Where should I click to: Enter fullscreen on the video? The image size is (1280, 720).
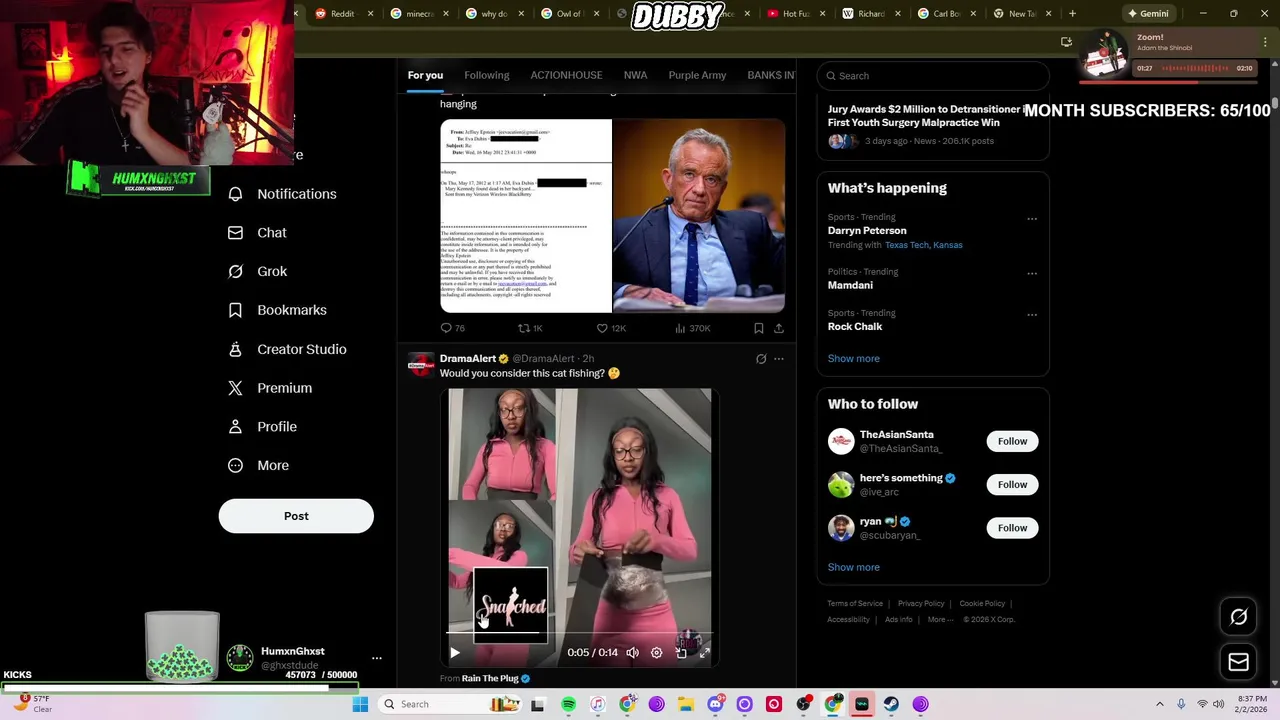[x=704, y=653]
